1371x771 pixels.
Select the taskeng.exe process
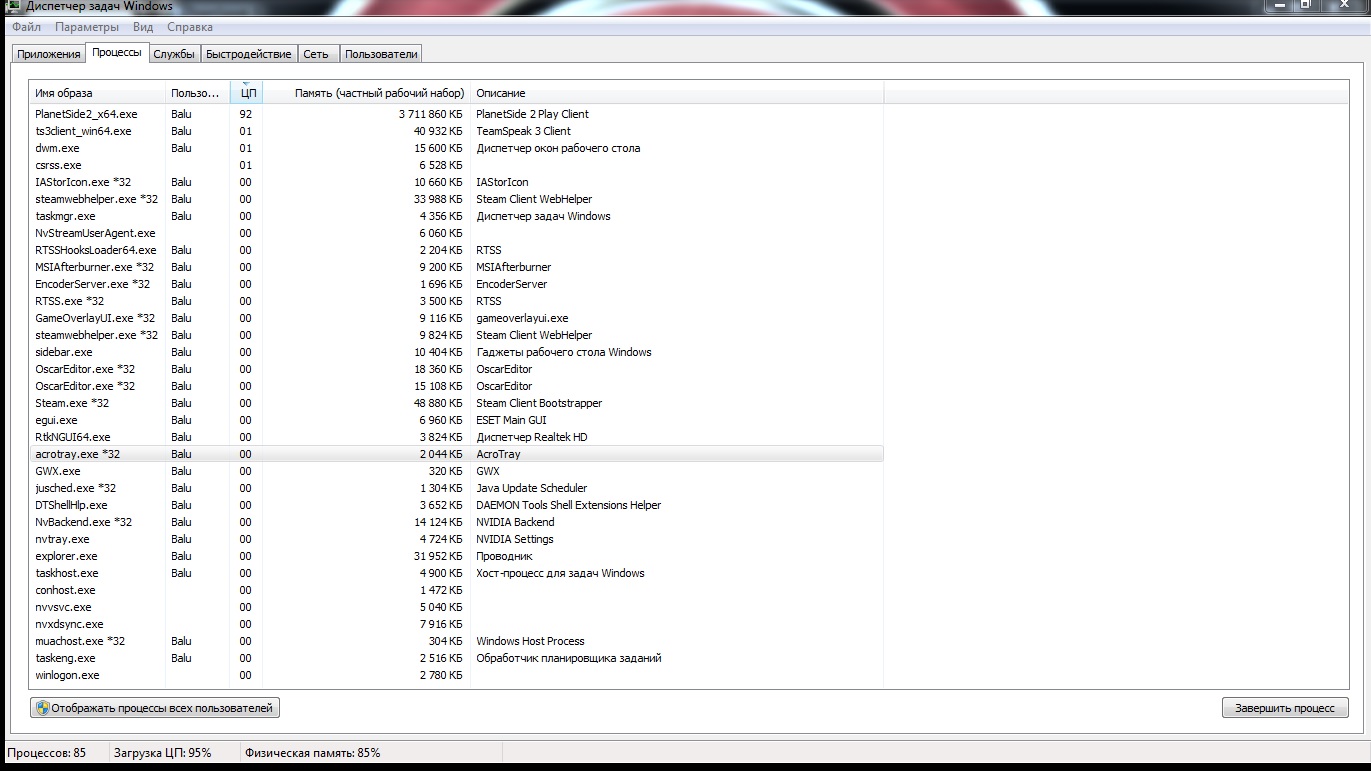pyautogui.click(x=457, y=658)
